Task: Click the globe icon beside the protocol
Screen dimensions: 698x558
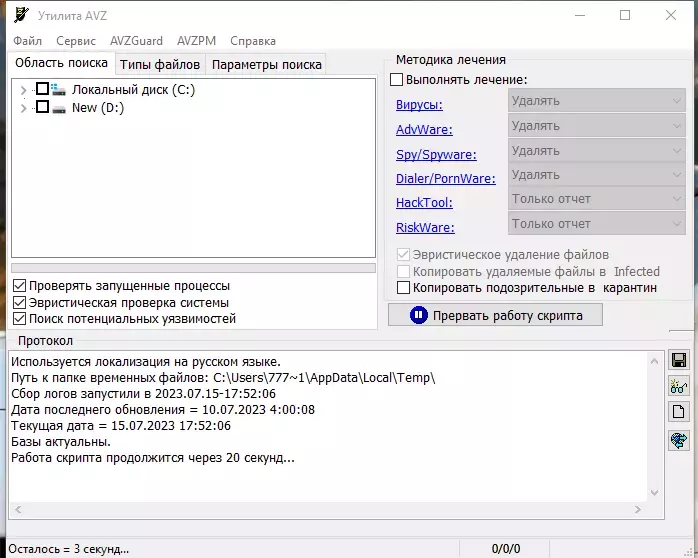Action: [x=678, y=440]
